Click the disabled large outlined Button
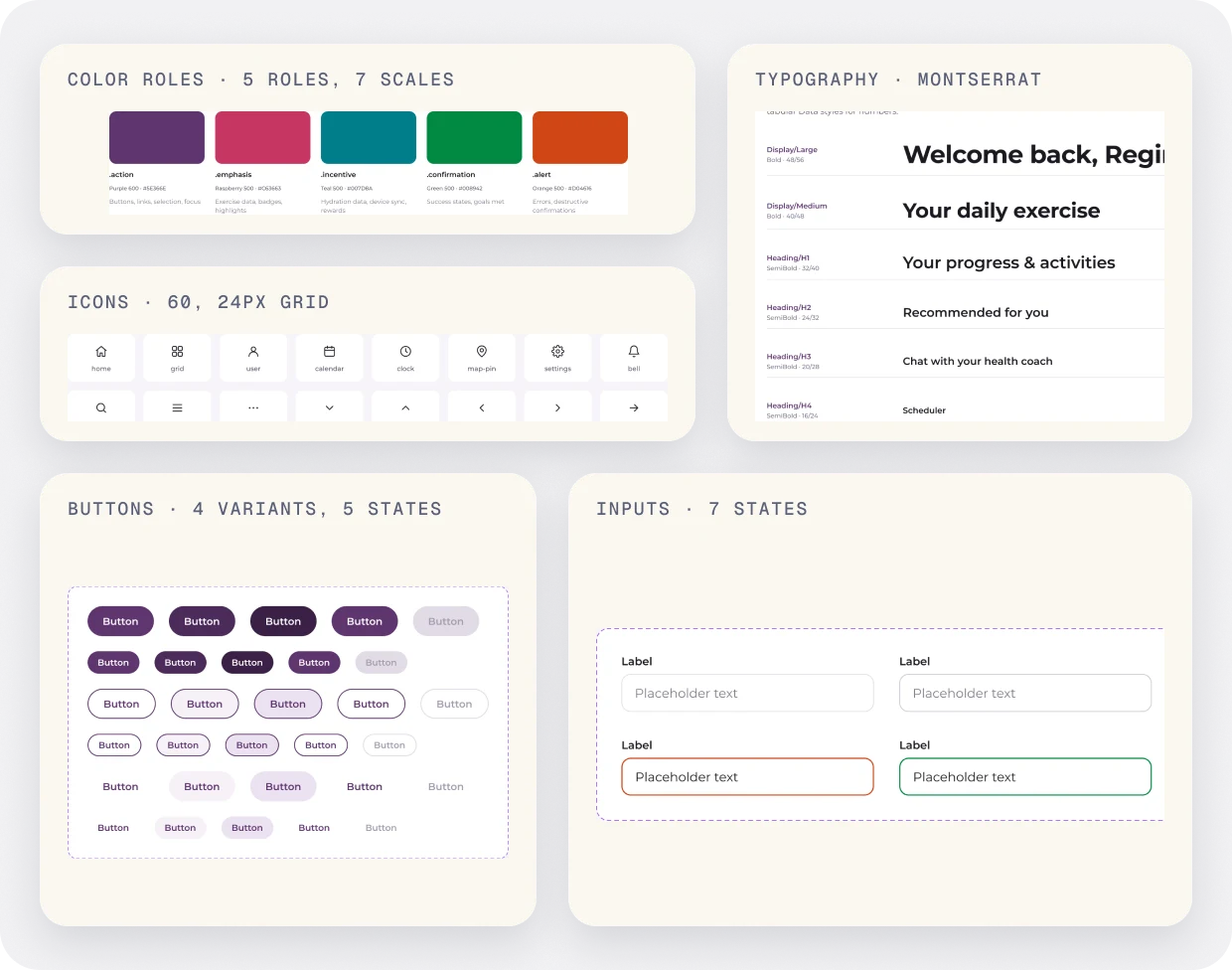Screen dimensions: 1232x970 (x=454, y=704)
